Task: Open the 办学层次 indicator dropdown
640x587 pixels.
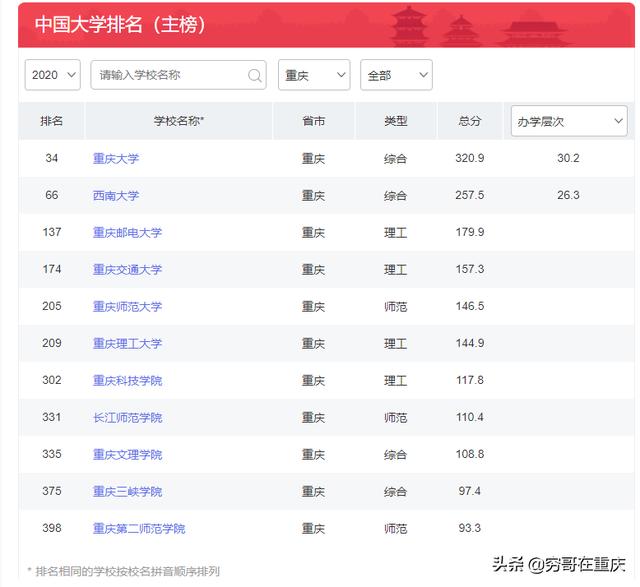Action: [569, 121]
